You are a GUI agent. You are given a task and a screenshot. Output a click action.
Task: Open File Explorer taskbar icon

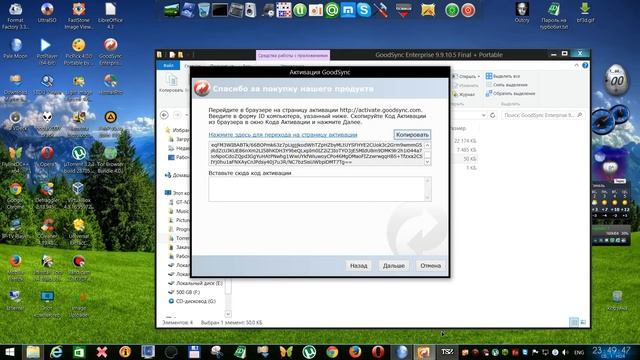click(x=33, y=352)
